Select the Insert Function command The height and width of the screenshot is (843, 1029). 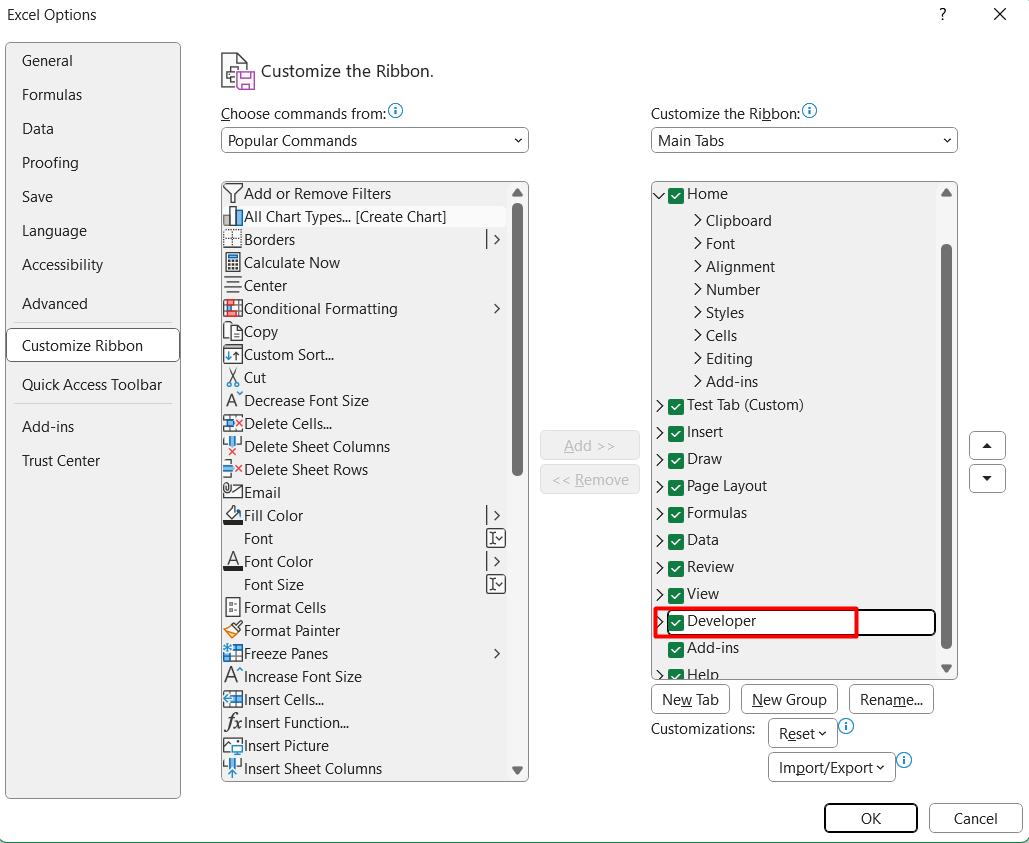pyautogui.click(x=292, y=722)
